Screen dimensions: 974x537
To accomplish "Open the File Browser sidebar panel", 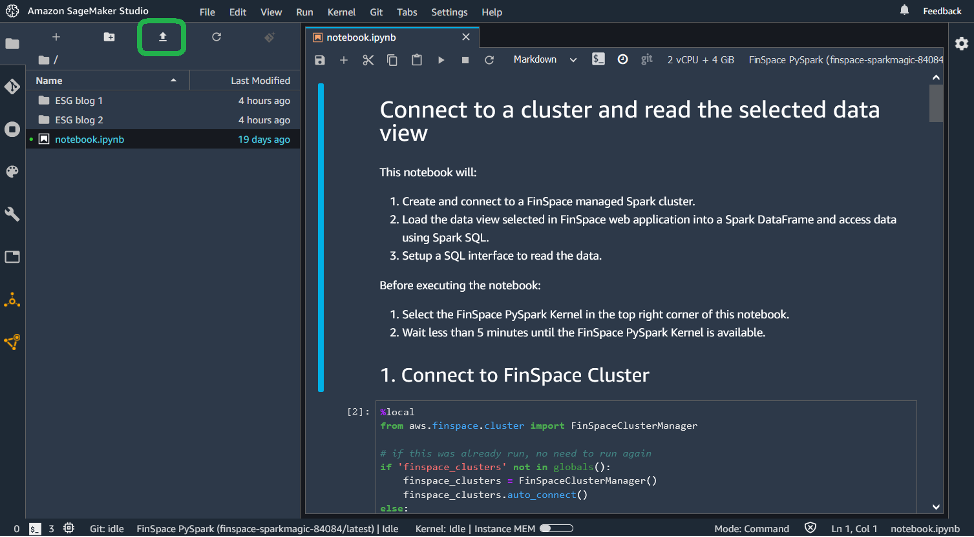I will coord(12,44).
